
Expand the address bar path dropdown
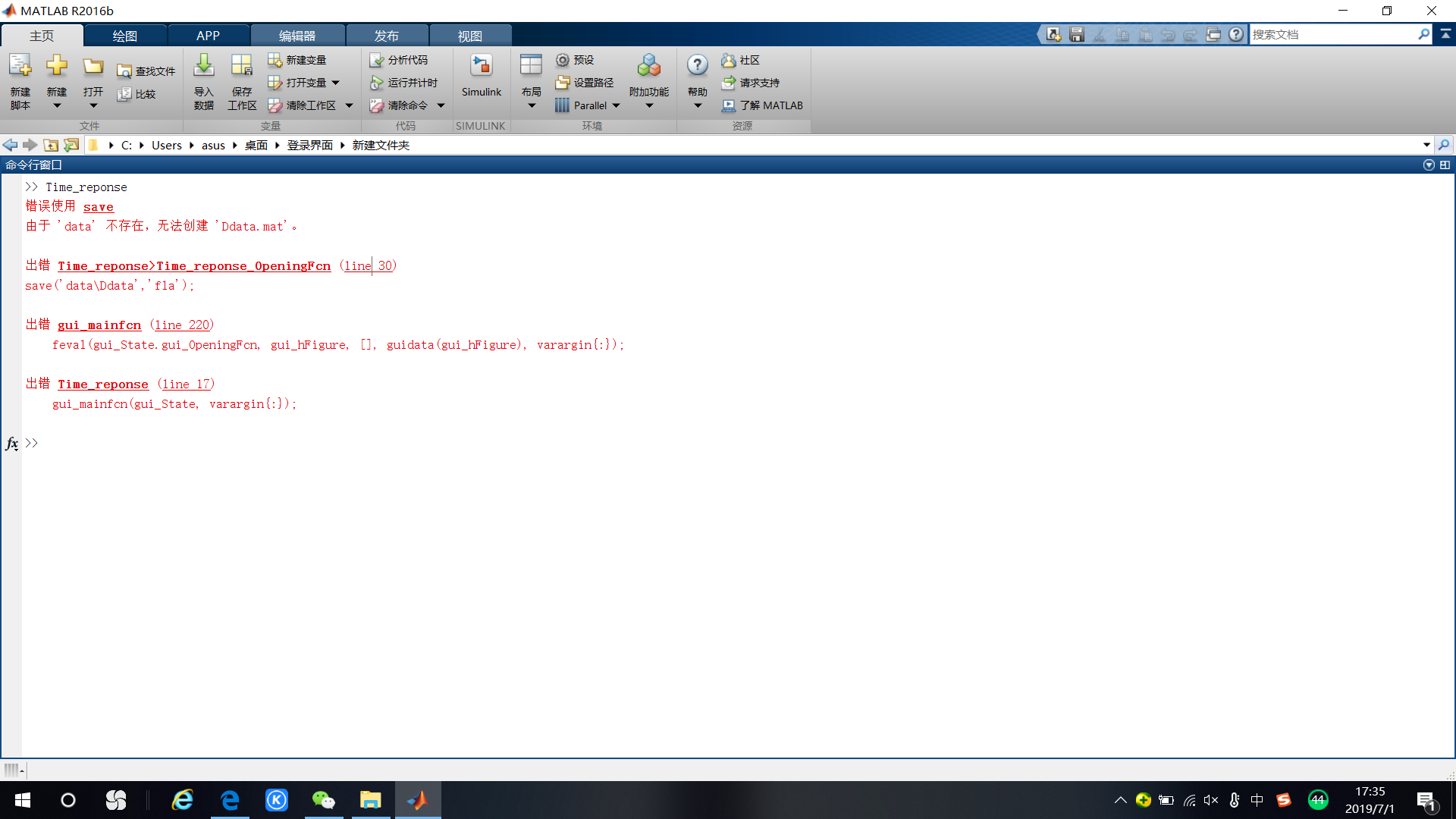point(1426,145)
